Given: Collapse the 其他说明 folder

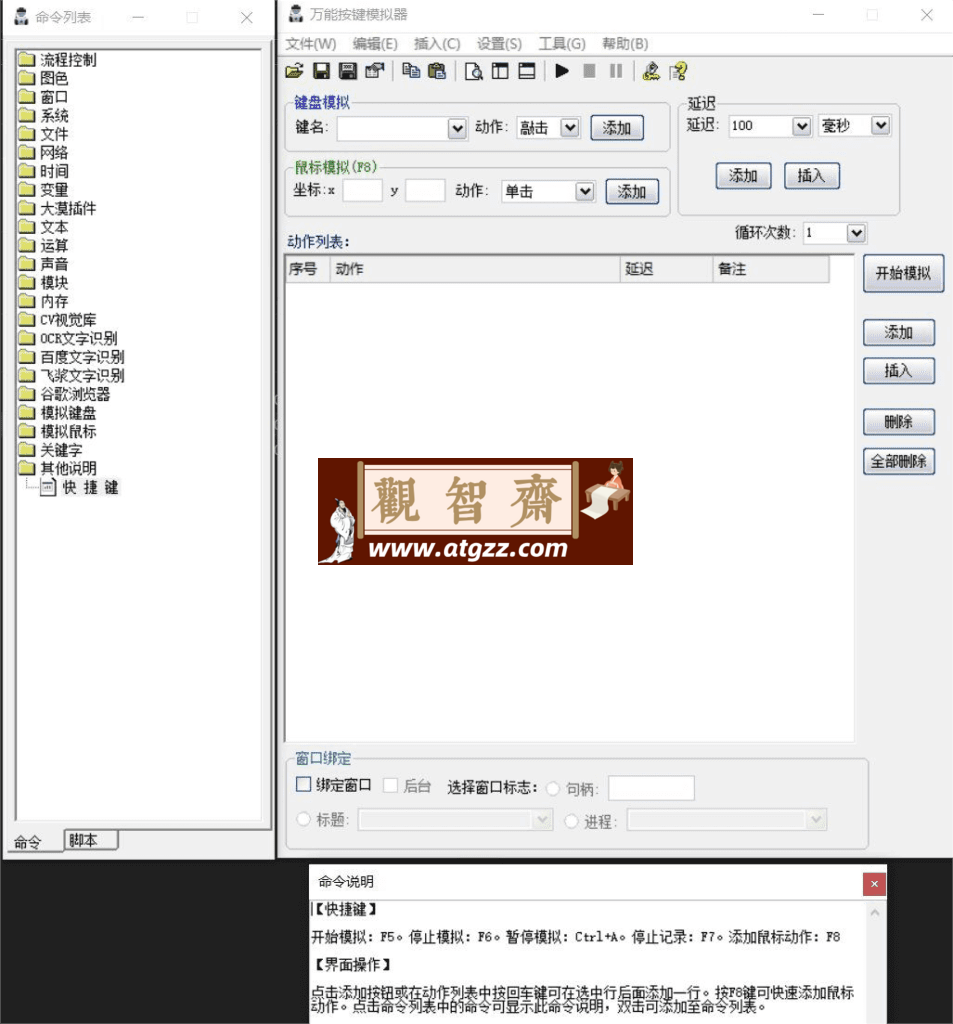Looking at the screenshot, I should [57, 468].
